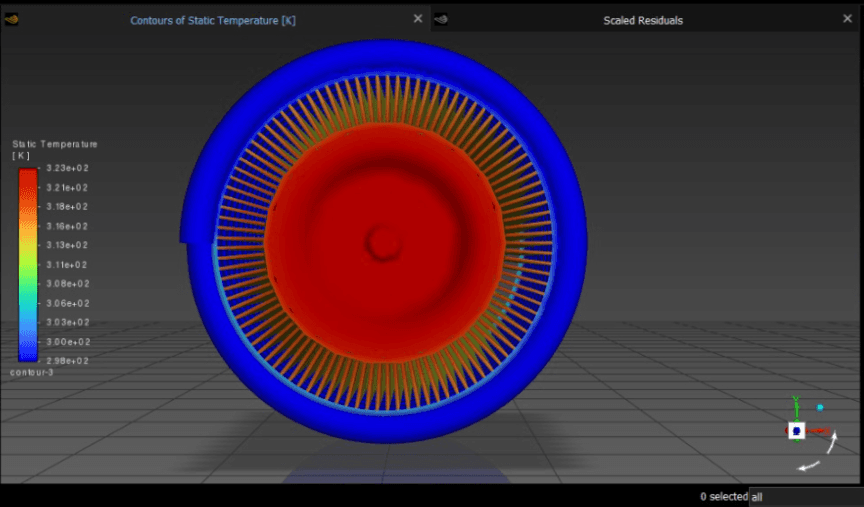864x507 pixels.
Task: Click the green Y axis of triad
Action: pos(796,409)
